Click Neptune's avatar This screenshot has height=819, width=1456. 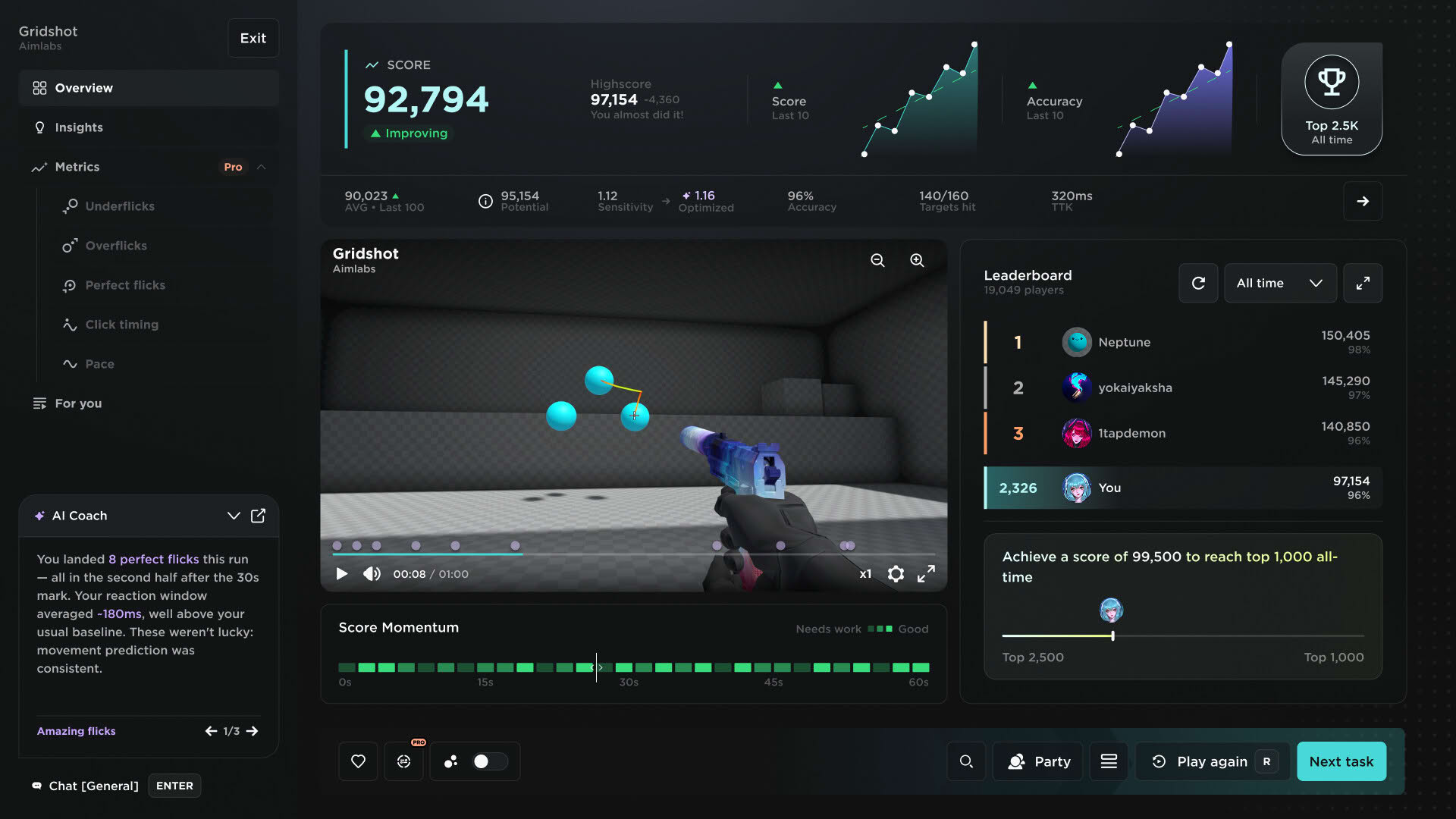click(1076, 342)
